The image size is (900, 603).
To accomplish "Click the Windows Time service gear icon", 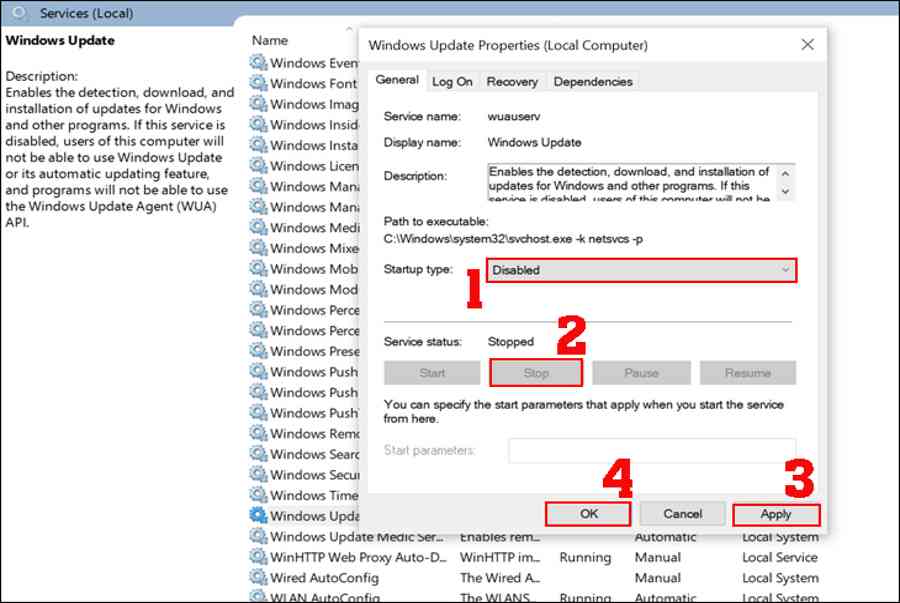I will click(258, 495).
